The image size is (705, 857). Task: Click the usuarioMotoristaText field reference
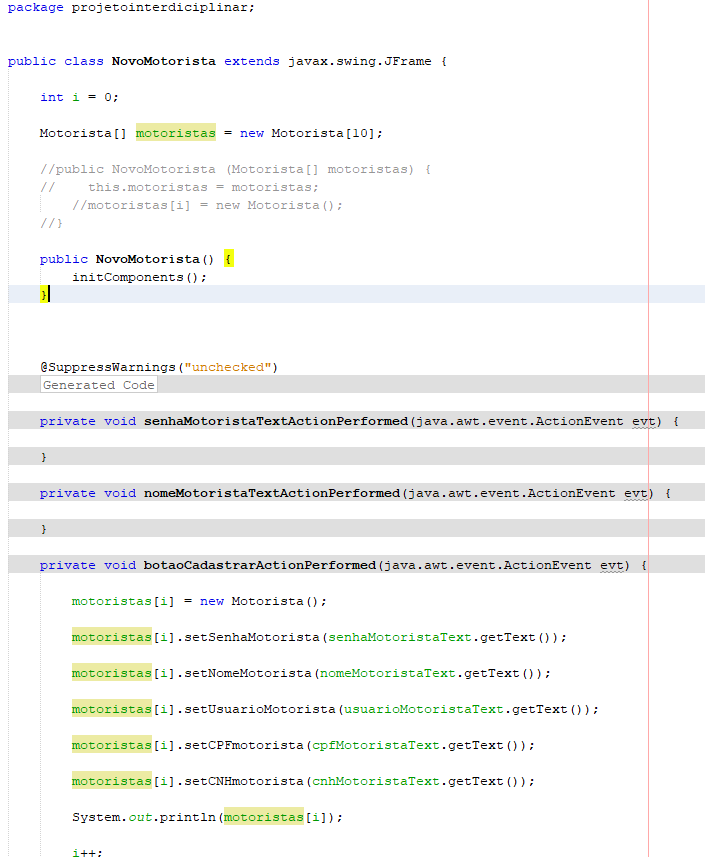[x=424, y=709]
